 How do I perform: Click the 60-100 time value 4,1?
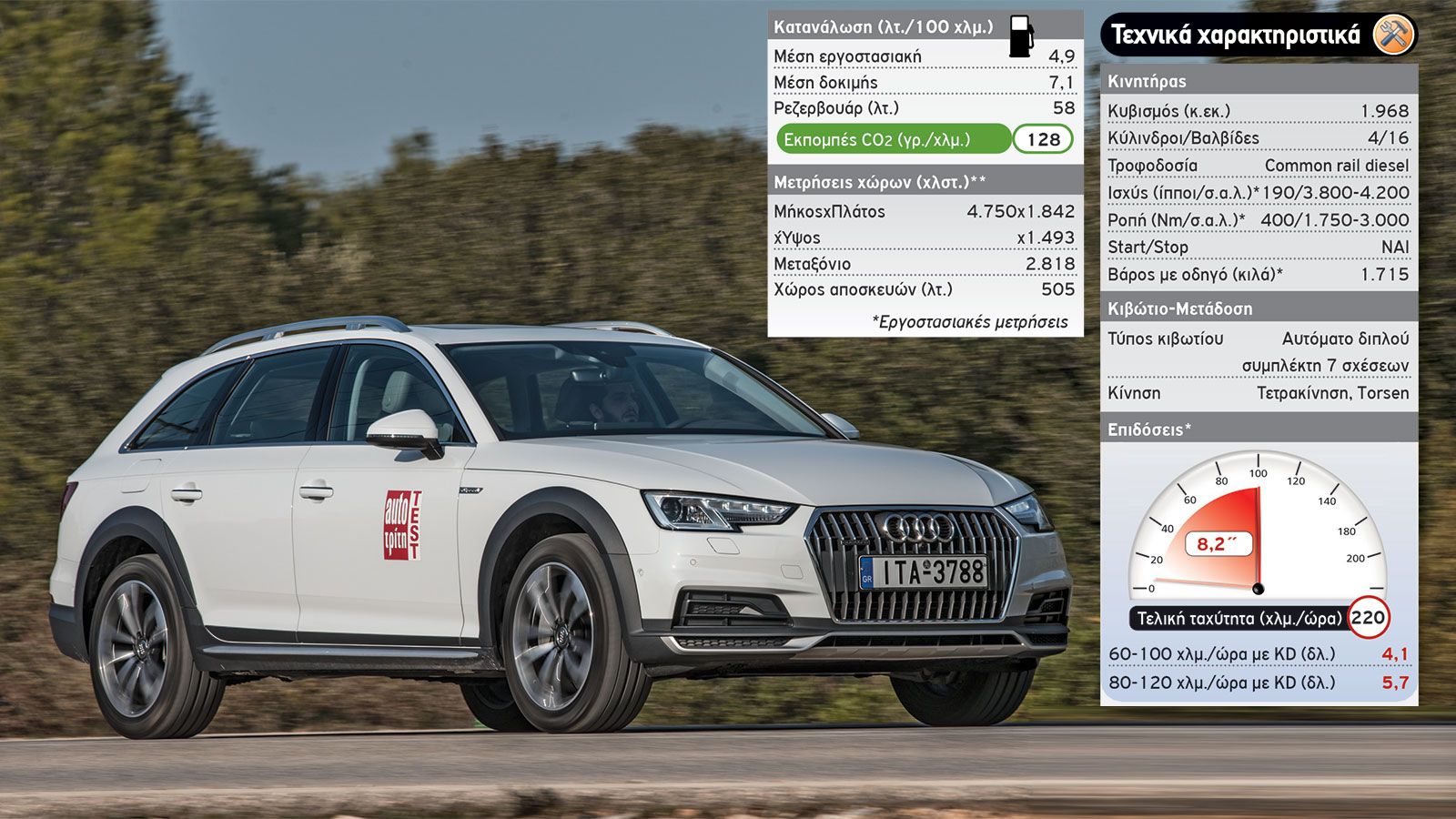coord(1395,654)
